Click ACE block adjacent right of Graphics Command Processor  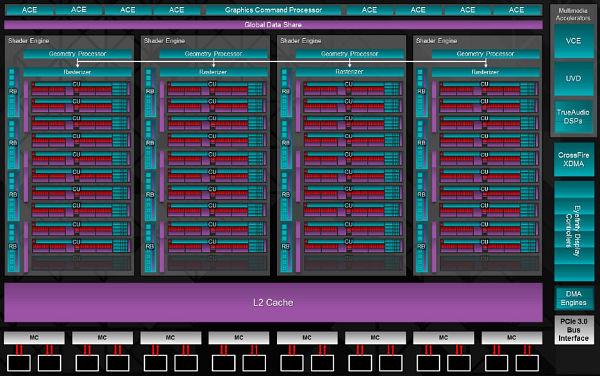pos(370,10)
